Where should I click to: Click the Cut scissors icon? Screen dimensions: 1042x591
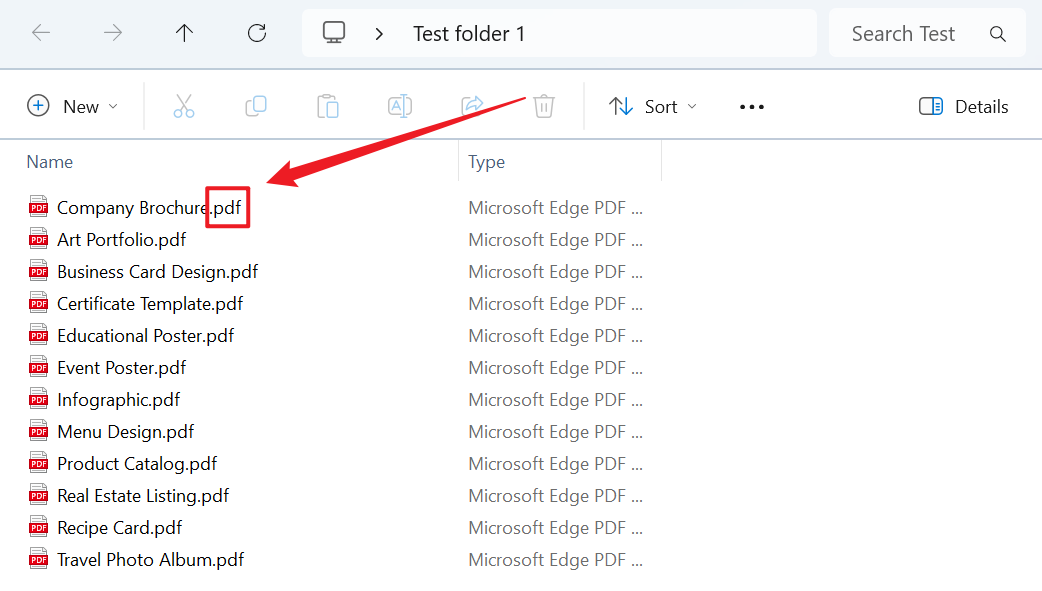coord(184,106)
